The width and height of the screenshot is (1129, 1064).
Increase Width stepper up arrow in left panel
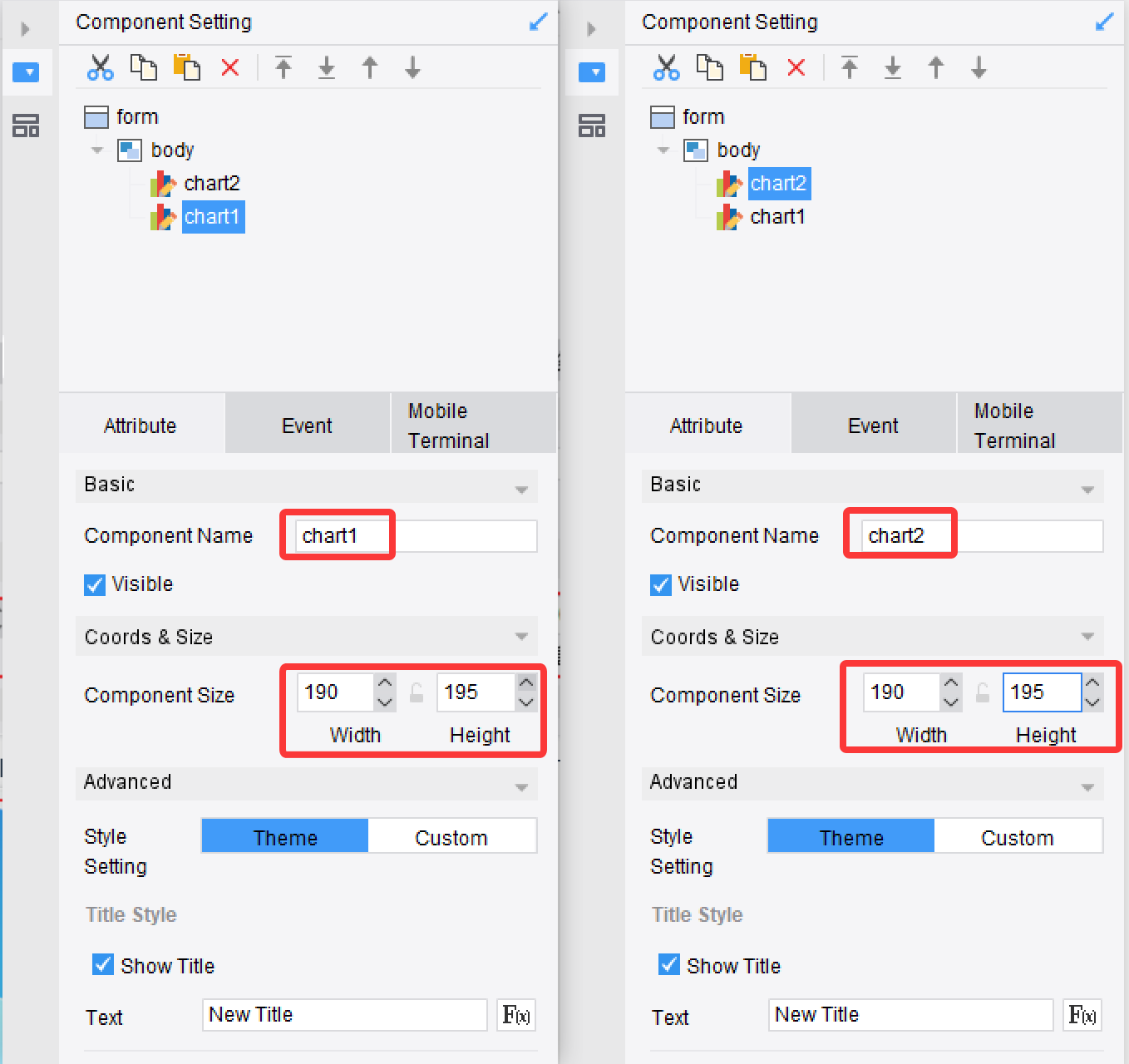pyautogui.click(x=385, y=683)
